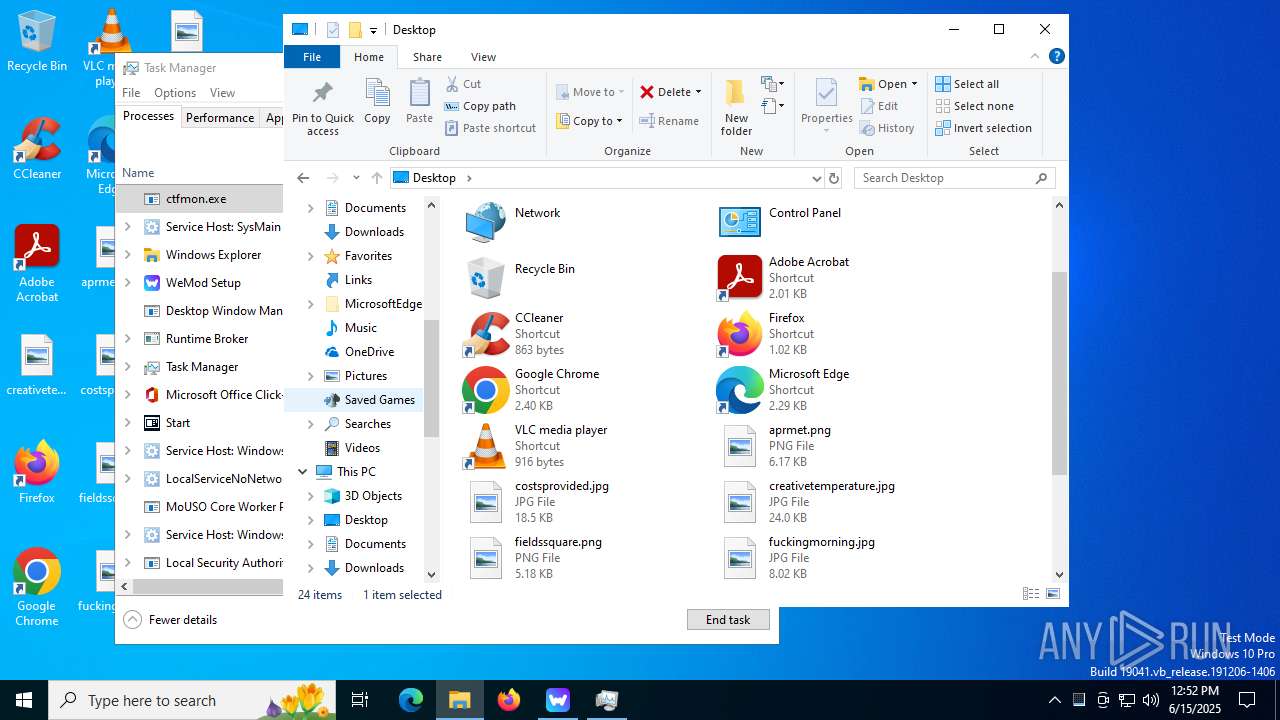Viewport: 1280px width, 720px height.
Task: Click Rename in the Organize group
Action: (x=669, y=121)
